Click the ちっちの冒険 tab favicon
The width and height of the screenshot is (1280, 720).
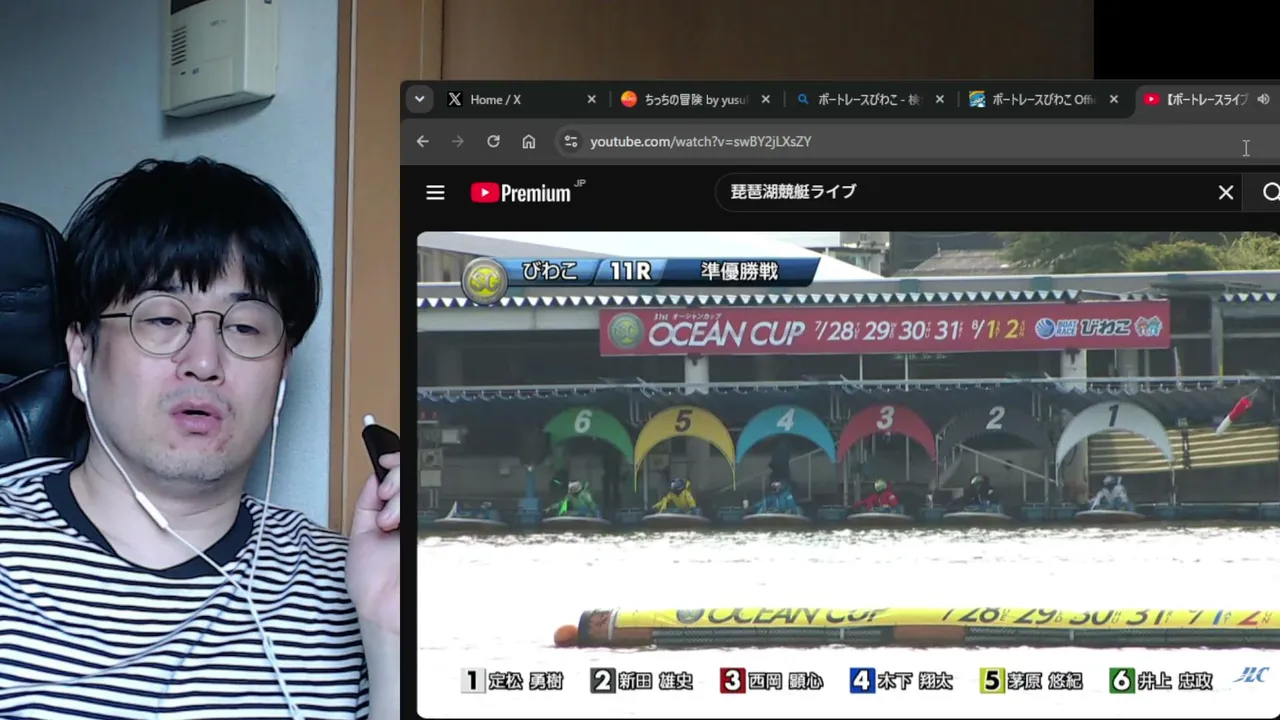pyautogui.click(x=629, y=100)
